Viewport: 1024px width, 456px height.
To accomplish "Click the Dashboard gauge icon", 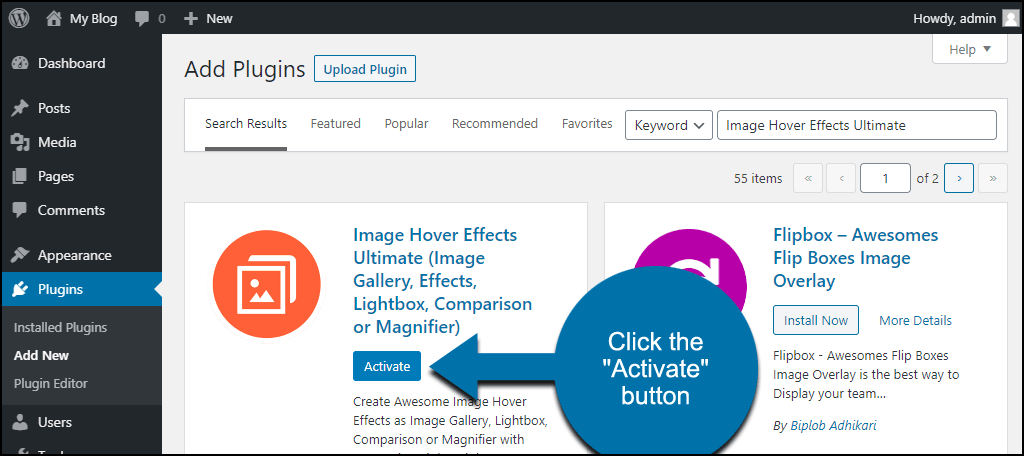I will (20, 63).
